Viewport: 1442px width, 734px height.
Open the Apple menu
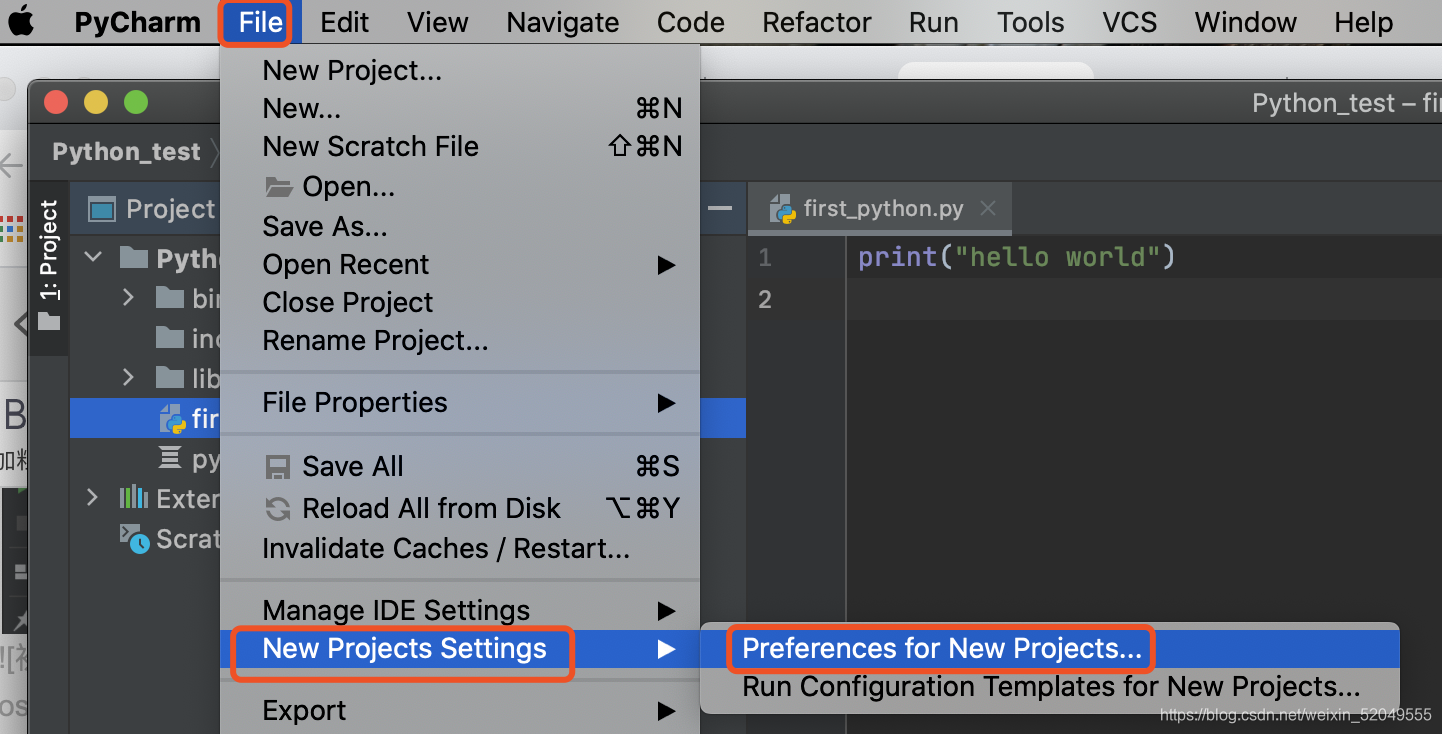coord(21,21)
